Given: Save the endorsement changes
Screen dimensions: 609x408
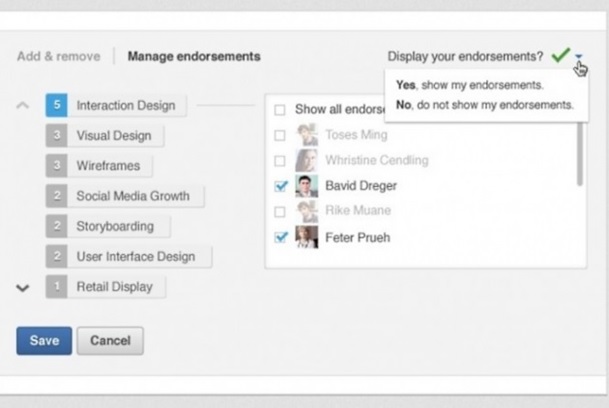Looking at the screenshot, I should point(44,341).
